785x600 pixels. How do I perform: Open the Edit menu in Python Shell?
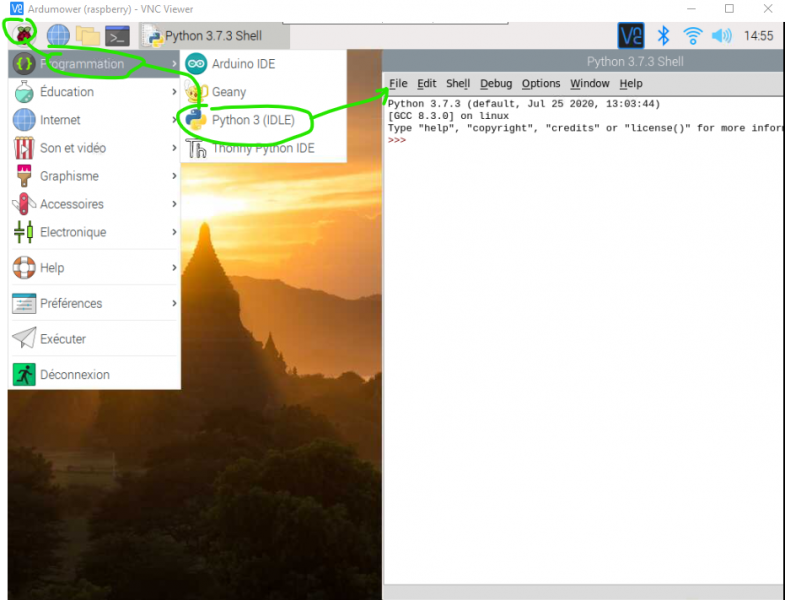click(427, 83)
